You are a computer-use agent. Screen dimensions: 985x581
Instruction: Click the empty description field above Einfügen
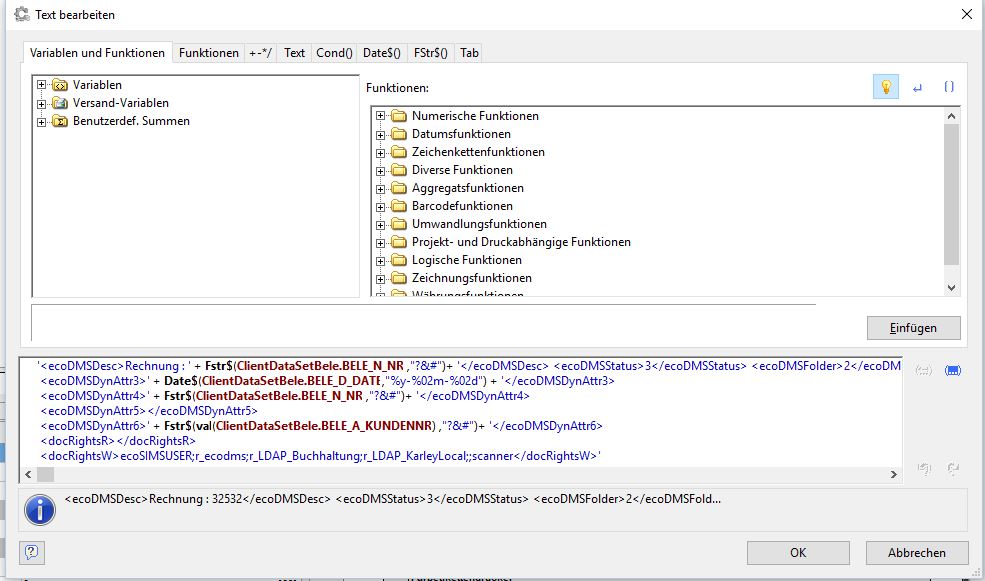[423, 323]
